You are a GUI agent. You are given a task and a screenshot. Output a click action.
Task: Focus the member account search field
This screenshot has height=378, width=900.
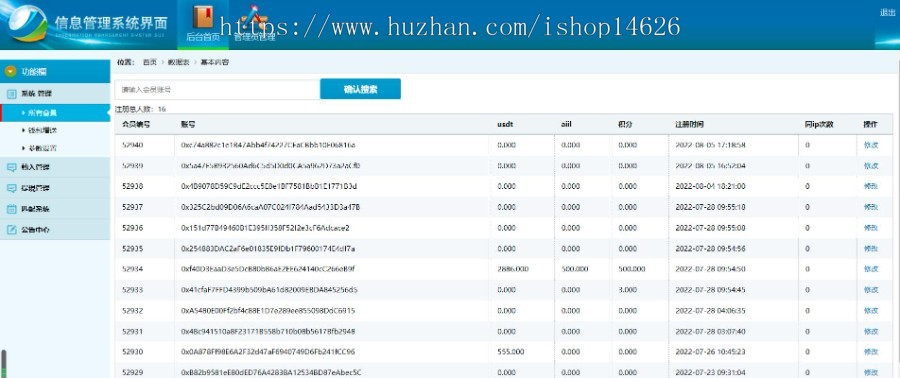coord(217,89)
